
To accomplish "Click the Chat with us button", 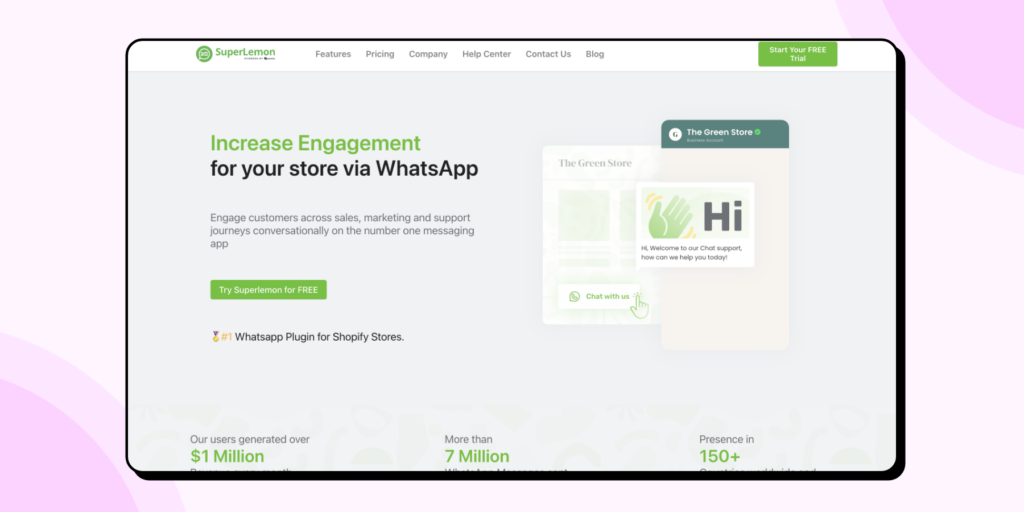I will pyautogui.click(x=600, y=296).
